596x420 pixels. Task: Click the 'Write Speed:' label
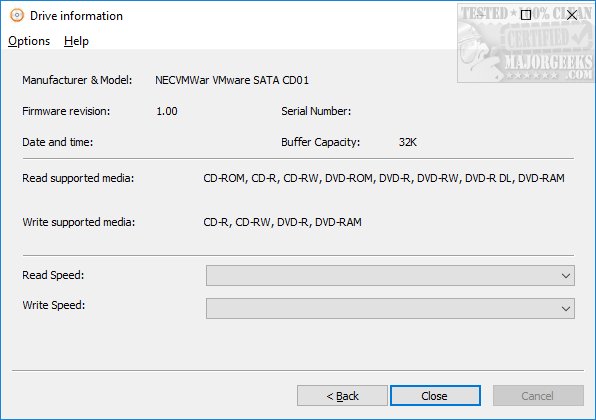(54, 305)
